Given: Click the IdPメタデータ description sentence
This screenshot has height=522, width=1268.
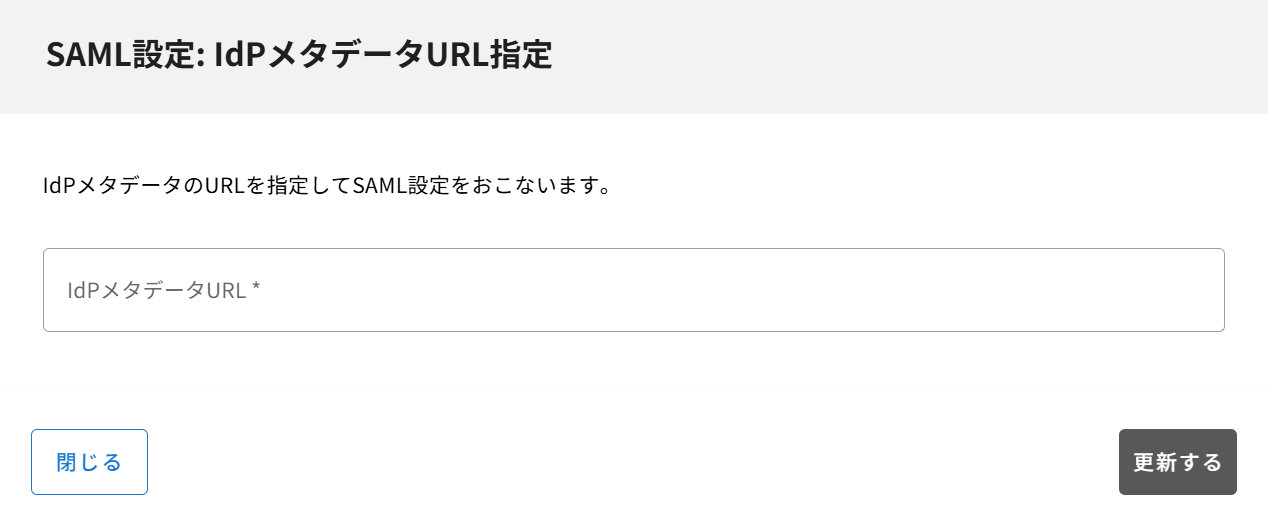Looking at the screenshot, I should point(326,186).
